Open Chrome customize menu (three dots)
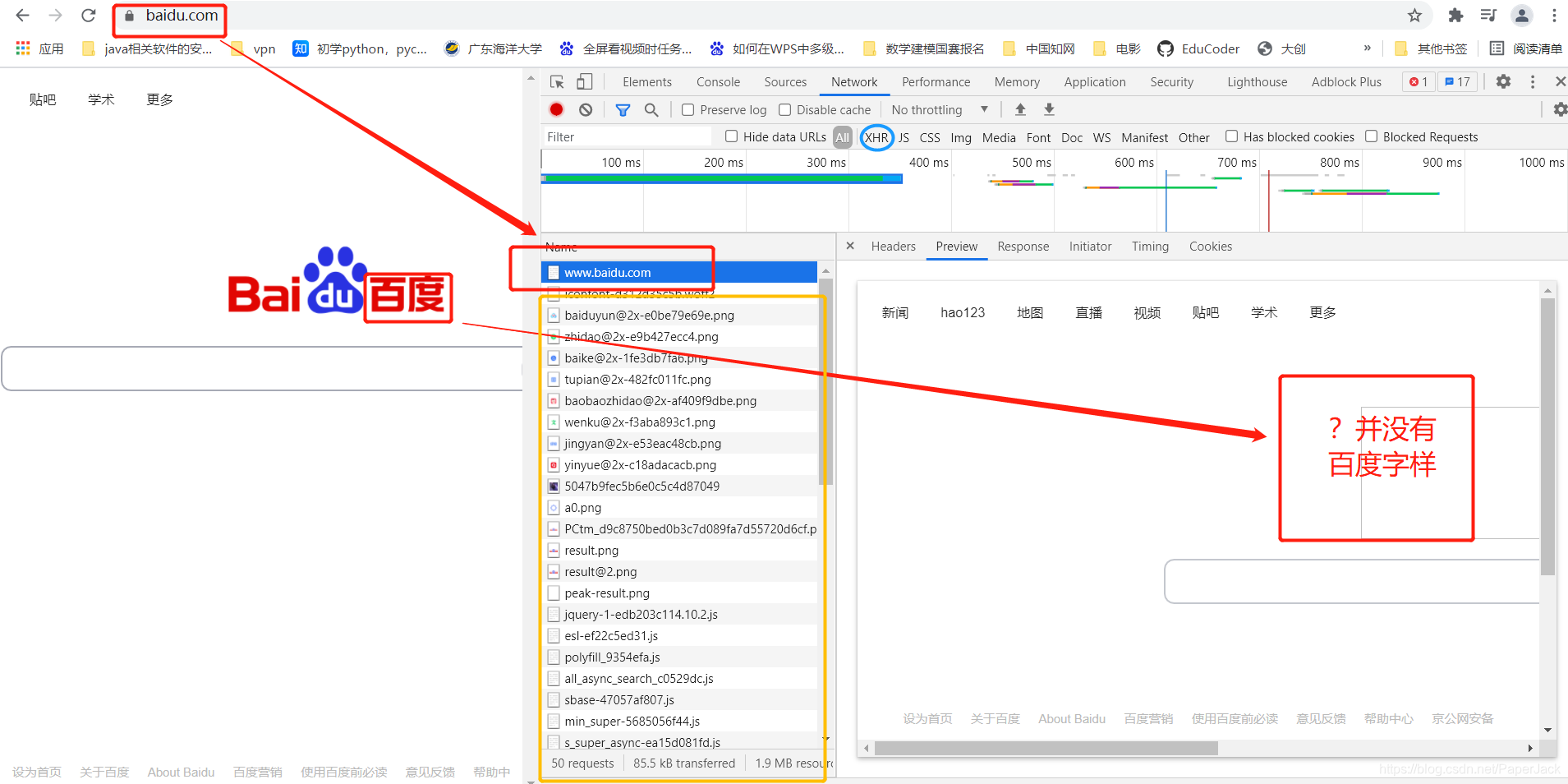This screenshot has width=1568, height=784. pyautogui.click(x=1553, y=15)
